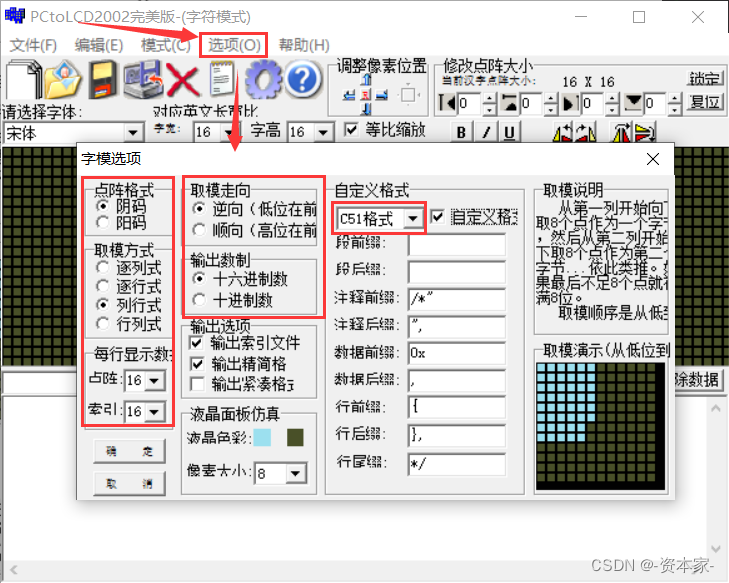The image size is (729, 583).
Task: Click the dotted square border icon
Action: (x=408, y=95)
